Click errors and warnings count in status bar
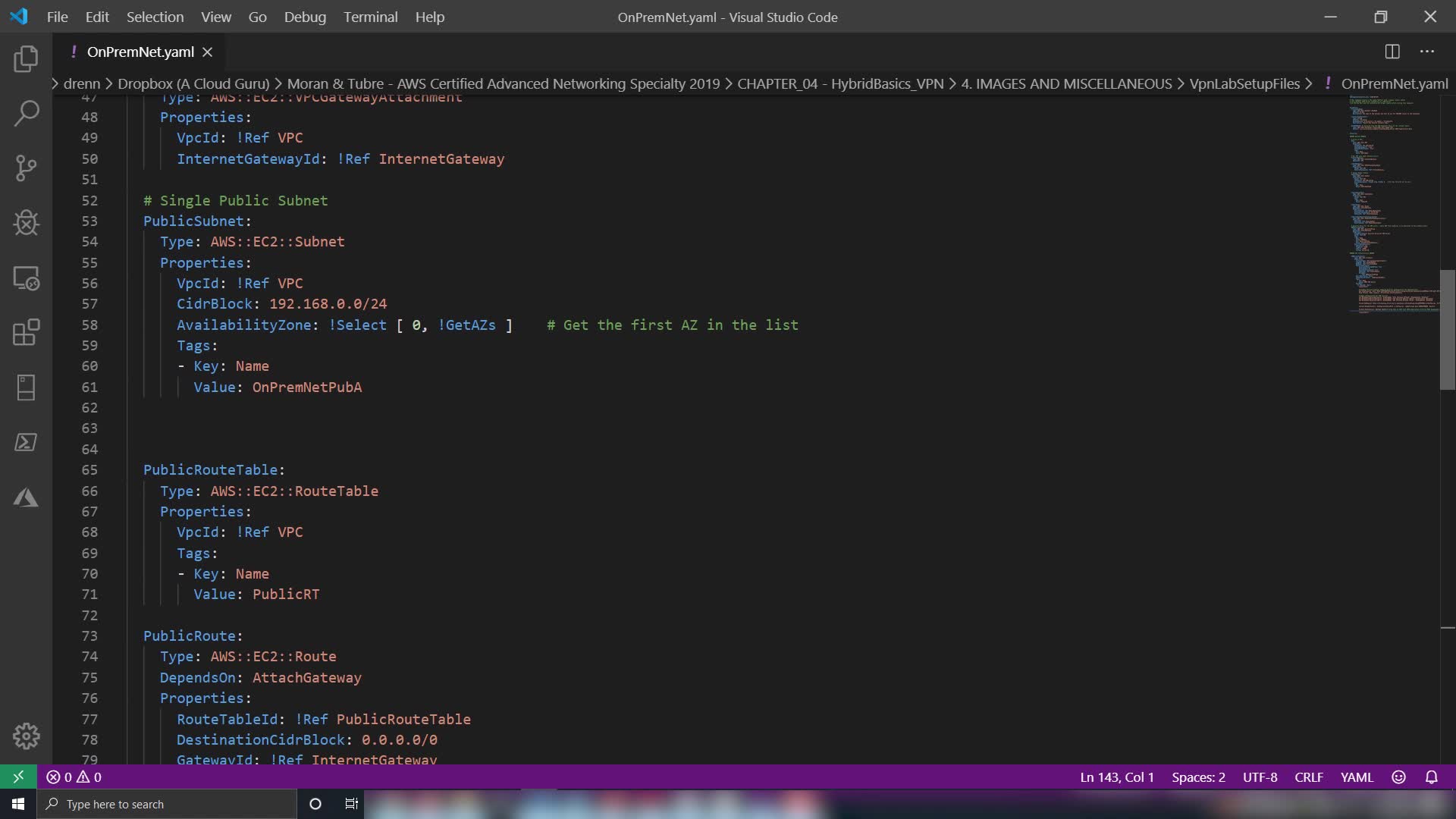 point(74,777)
